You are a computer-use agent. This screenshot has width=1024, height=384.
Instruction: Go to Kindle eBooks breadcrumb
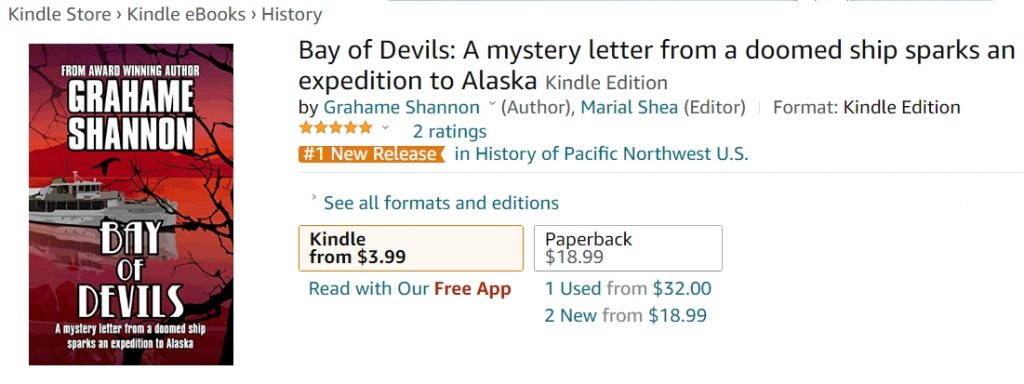[x=186, y=15]
